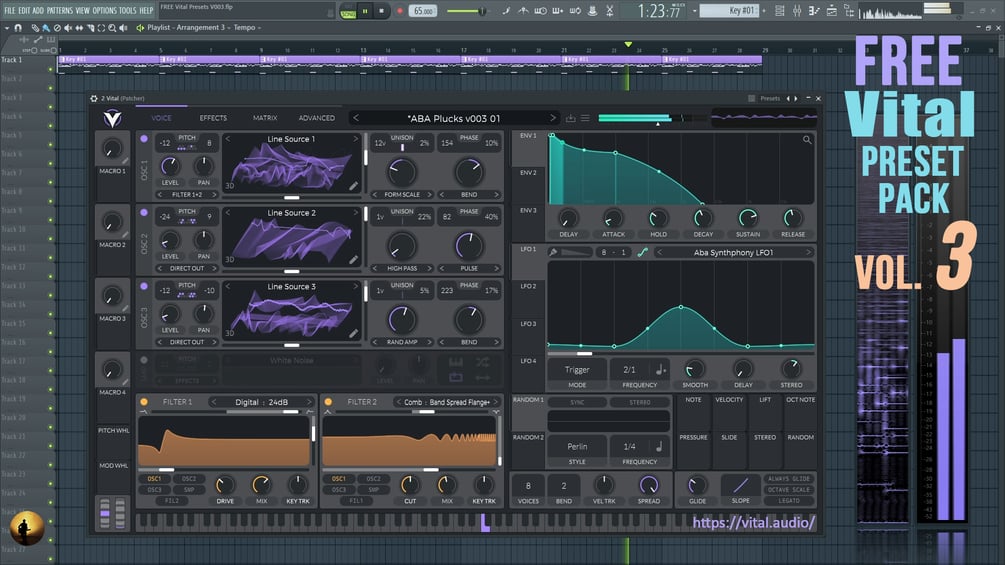Click the Vital logo icon
Viewport: 1005px width, 565px height.
point(112,118)
